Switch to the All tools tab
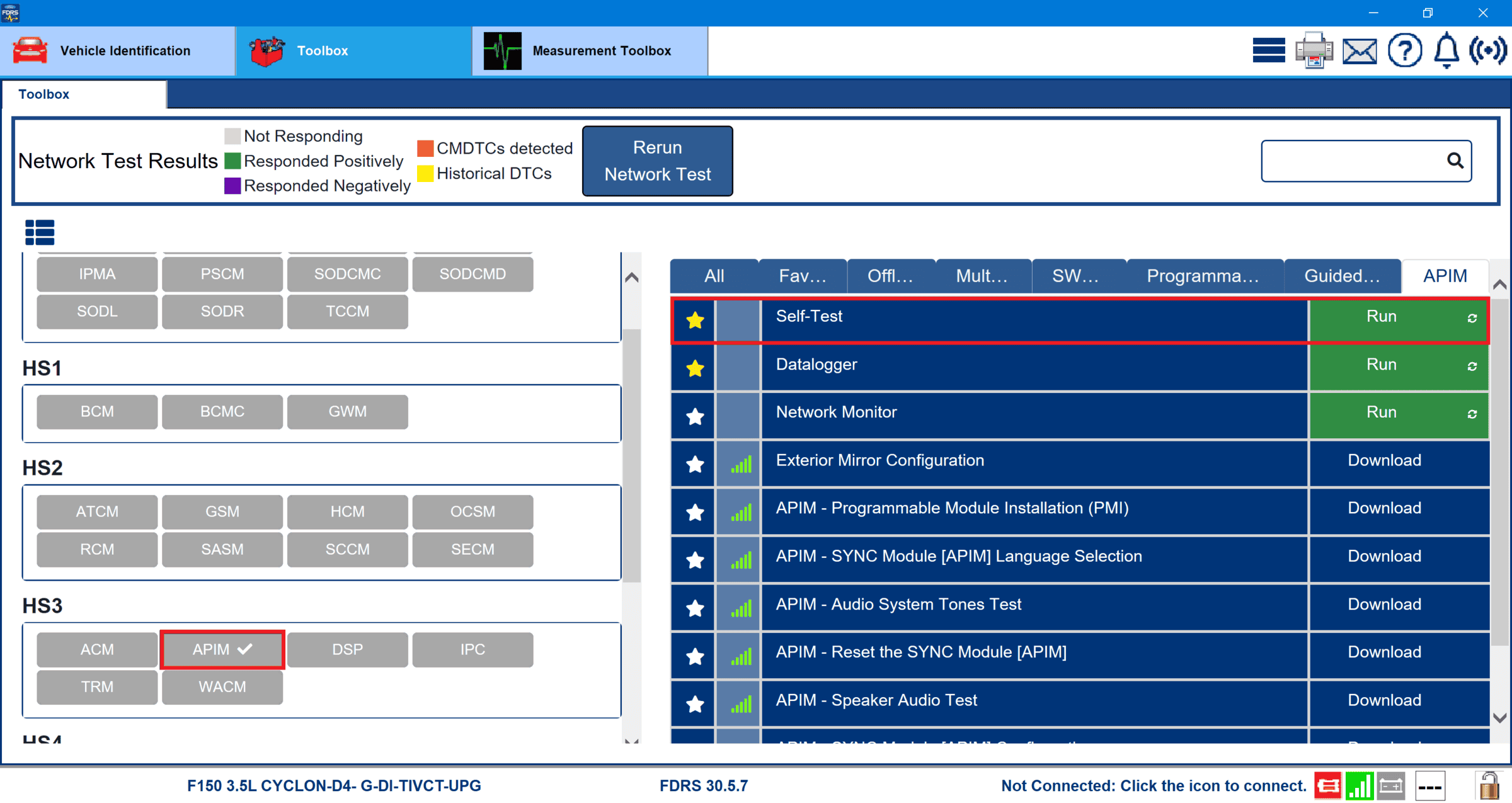The height and width of the screenshot is (803, 1512). pos(714,276)
